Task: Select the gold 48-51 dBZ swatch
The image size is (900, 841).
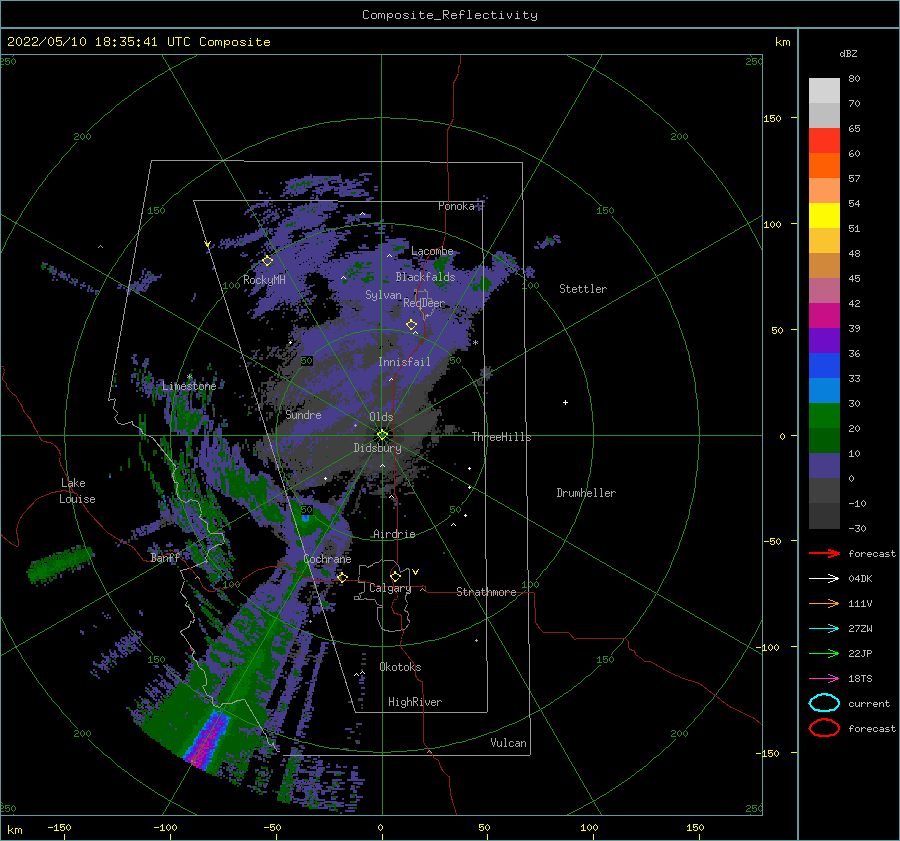Action: [824, 241]
